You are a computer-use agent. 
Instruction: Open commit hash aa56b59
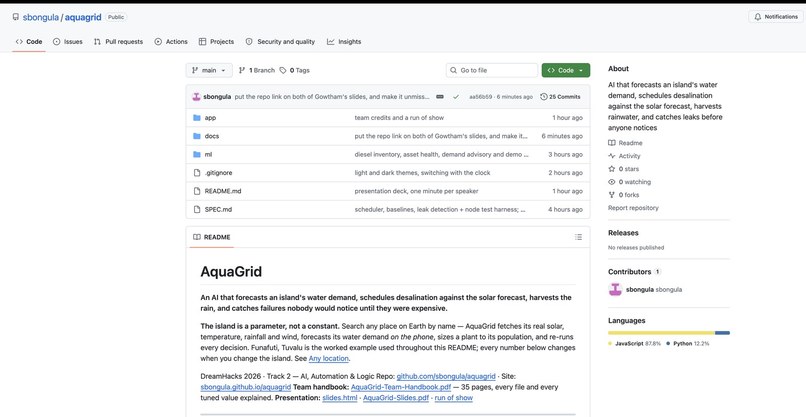pos(480,97)
